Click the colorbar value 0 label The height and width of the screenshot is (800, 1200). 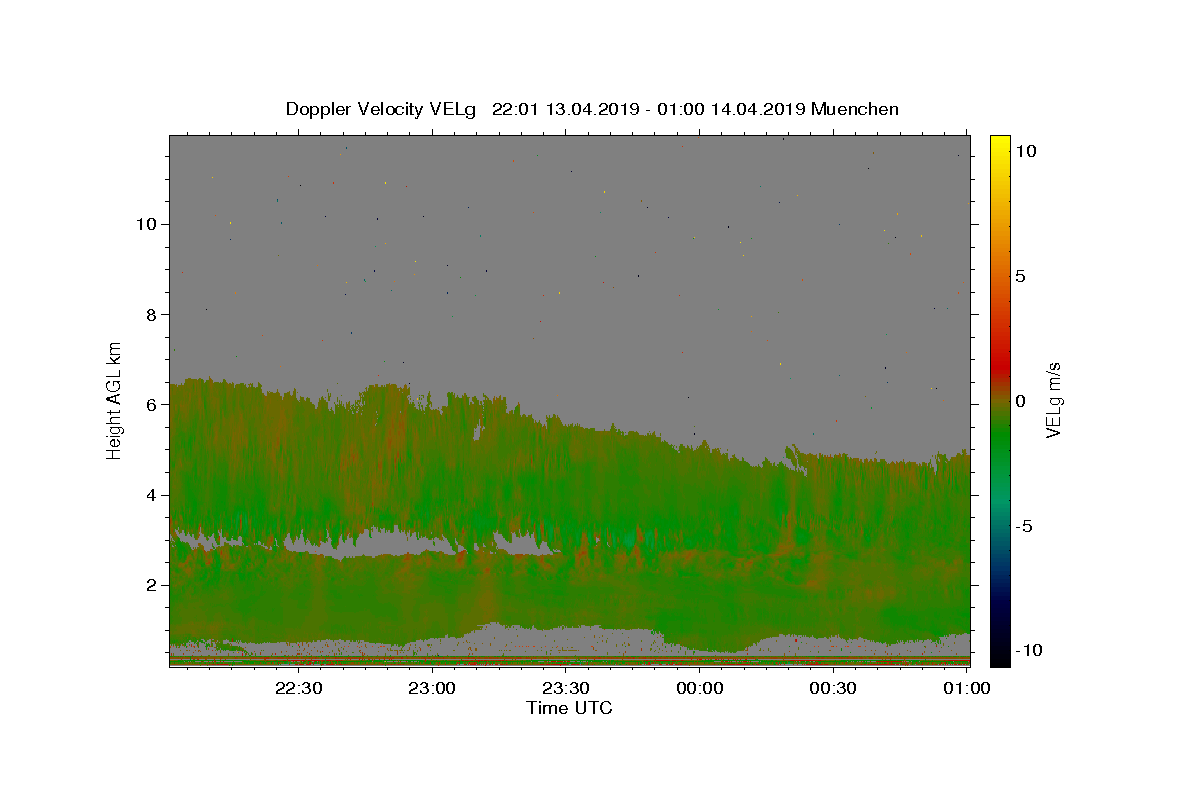tap(1020, 401)
